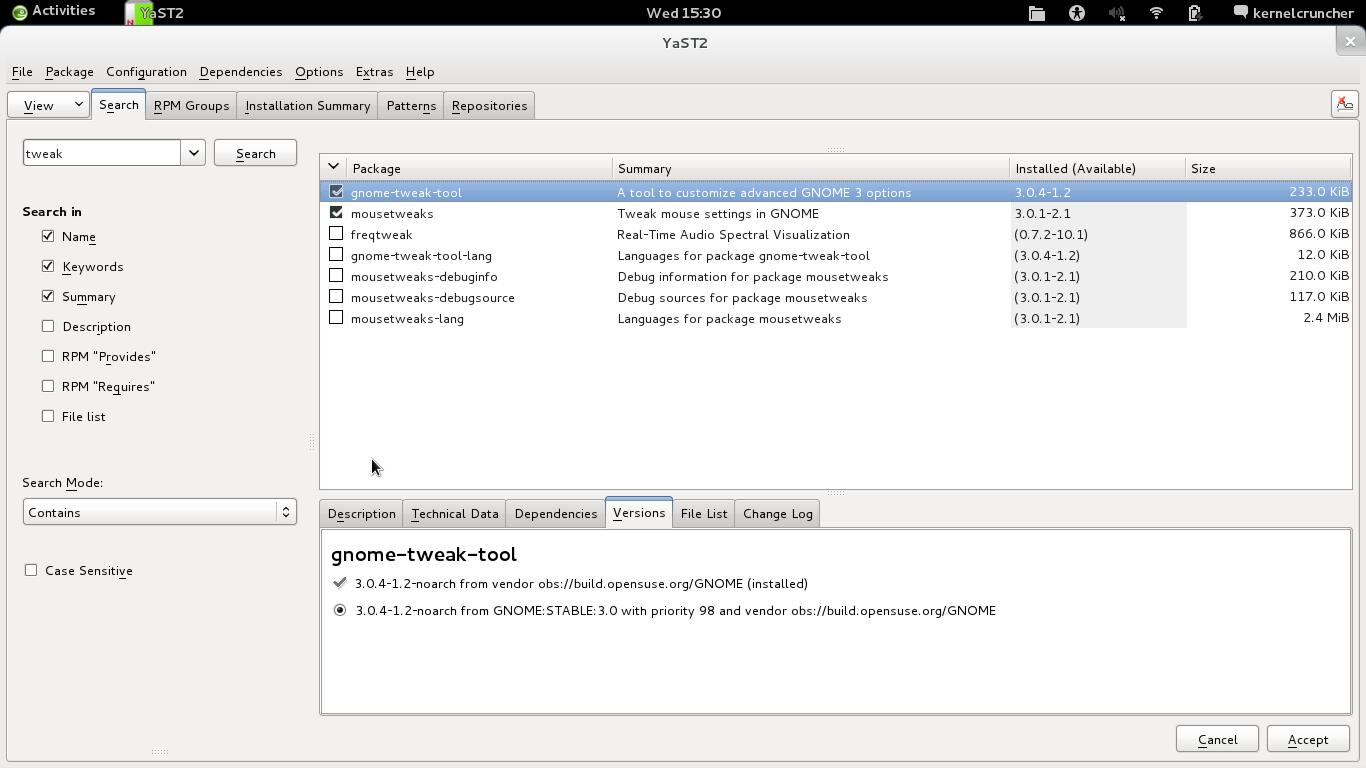Screen dimensions: 1366x768
Task: Expand the View dropdown button
Action: 48,105
